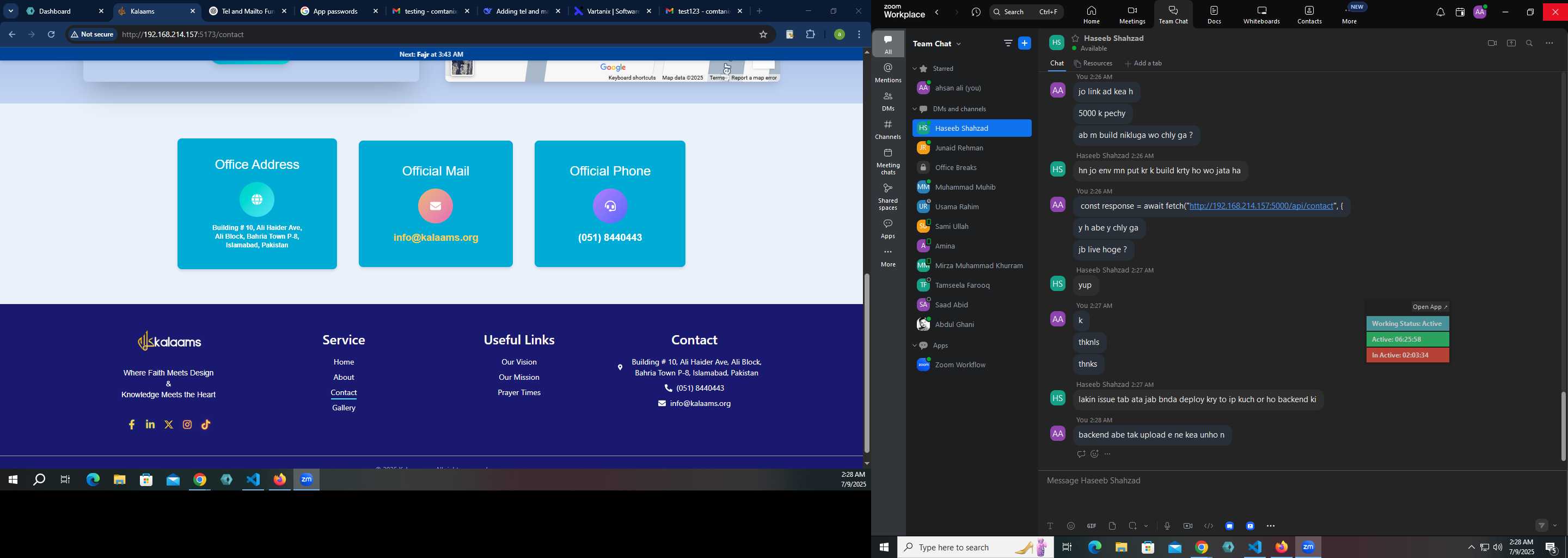Image resolution: width=1568 pixels, height=558 pixels.
Task: Click the Open App button
Action: pos(1430,307)
